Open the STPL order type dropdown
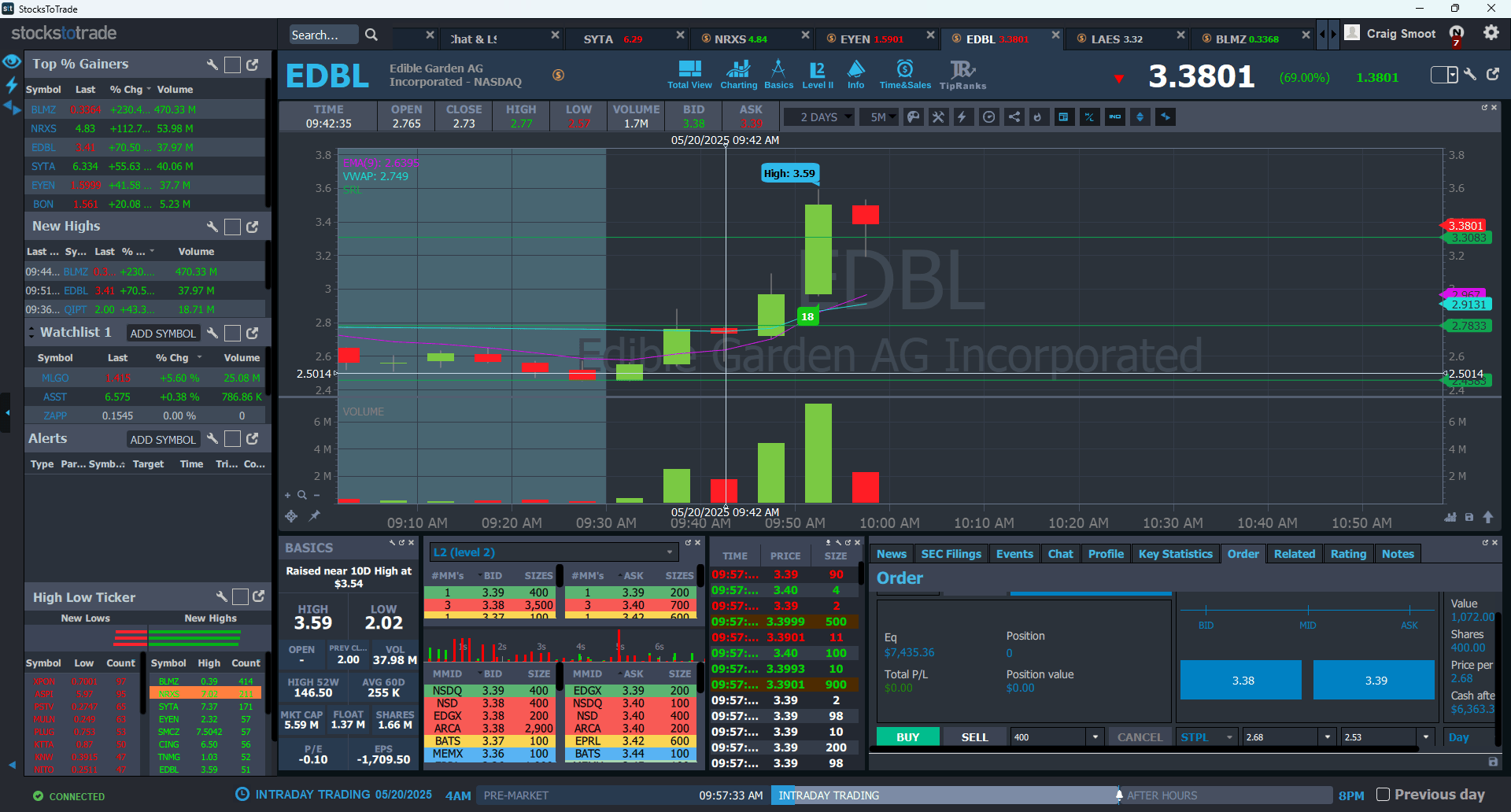 (x=1208, y=737)
